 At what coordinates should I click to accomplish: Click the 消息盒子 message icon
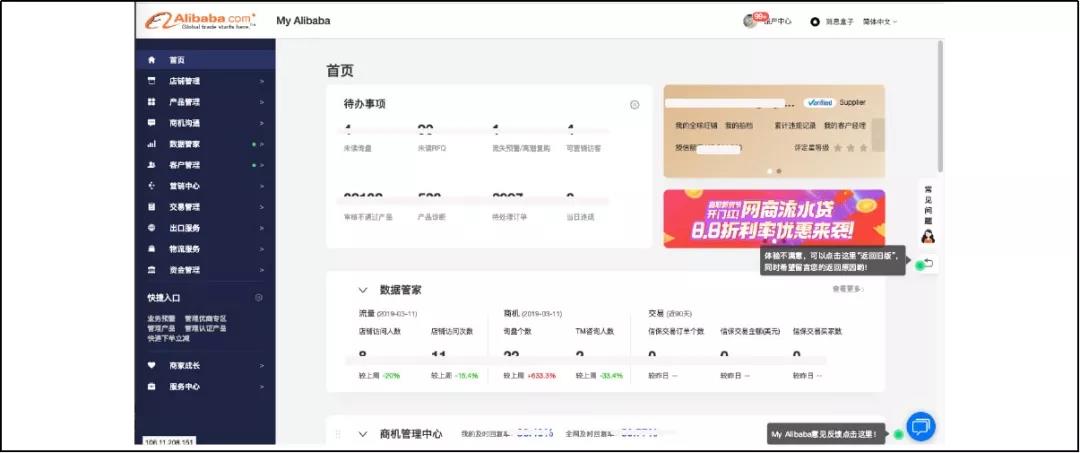tap(815, 21)
